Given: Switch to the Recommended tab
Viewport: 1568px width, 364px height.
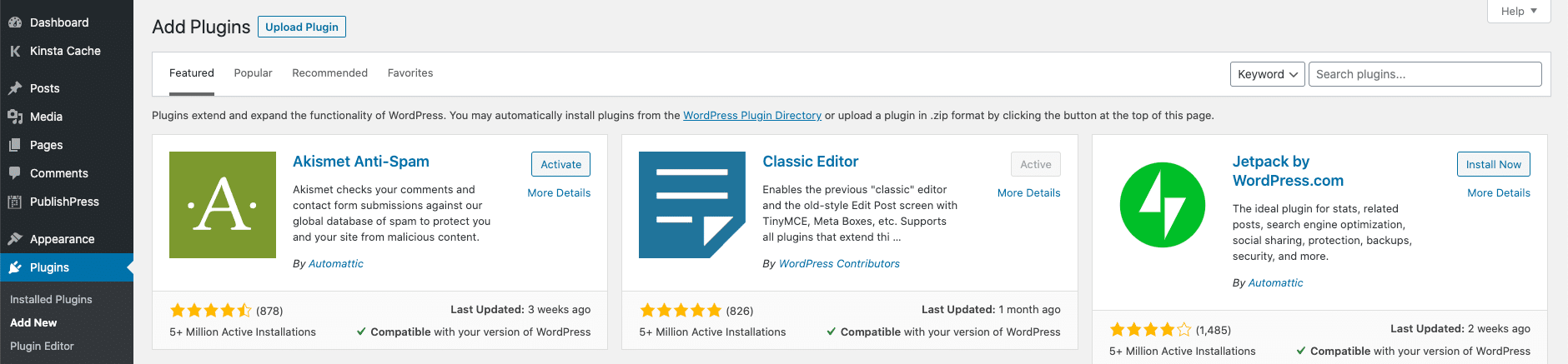Looking at the screenshot, I should pyautogui.click(x=329, y=73).
